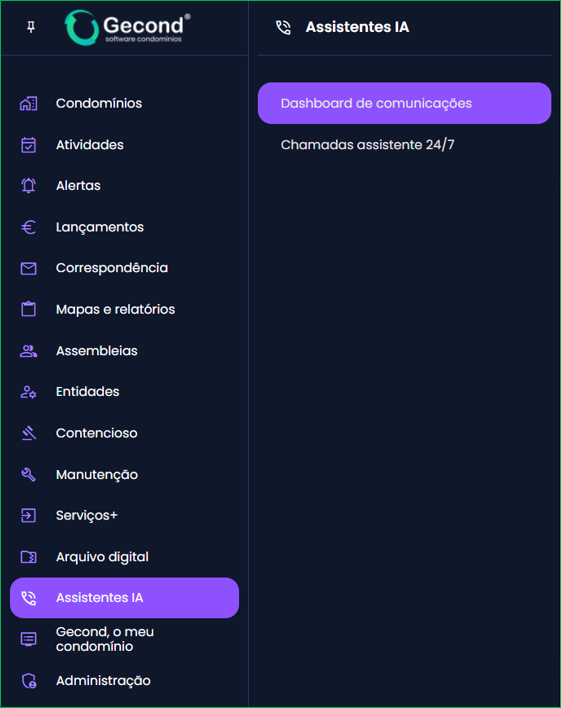
Task: Select the Atividades calendar icon
Action: click(28, 145)
